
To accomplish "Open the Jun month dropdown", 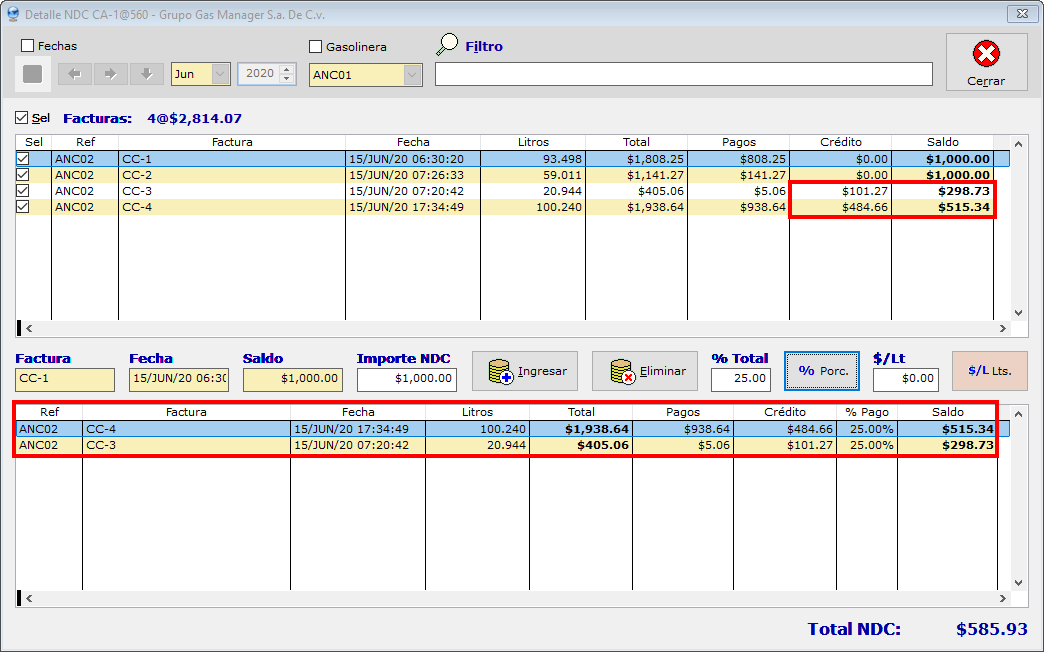I will (220, 74).
